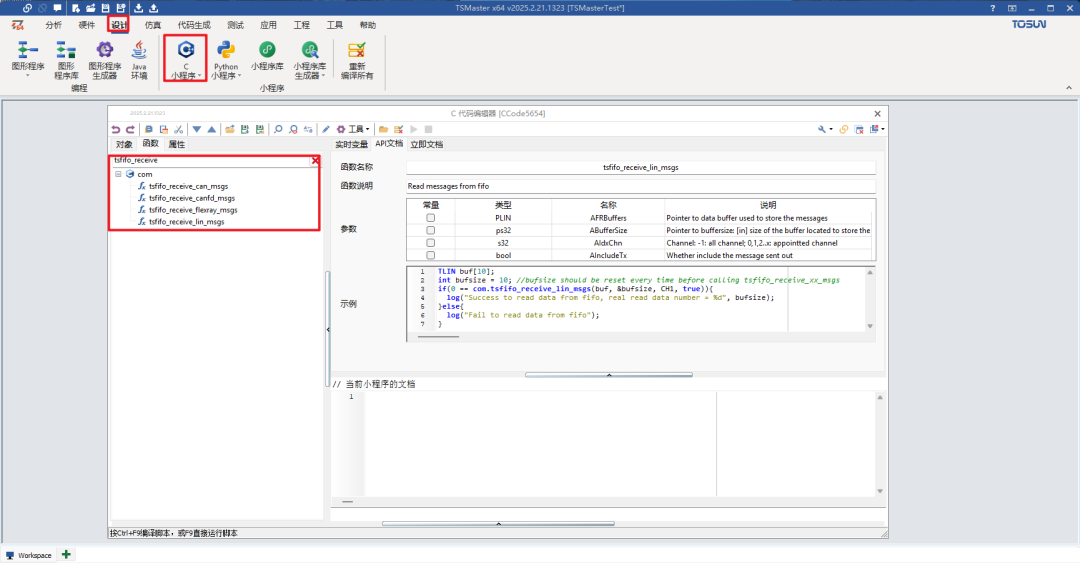
Task: Click the scissors cut icon
Action: 179,129
